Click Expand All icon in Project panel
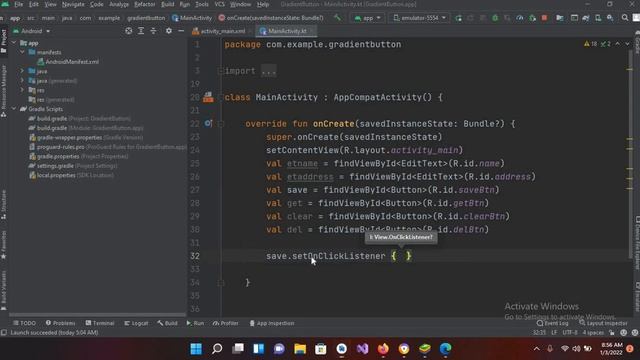 click(x=141, y=31)
